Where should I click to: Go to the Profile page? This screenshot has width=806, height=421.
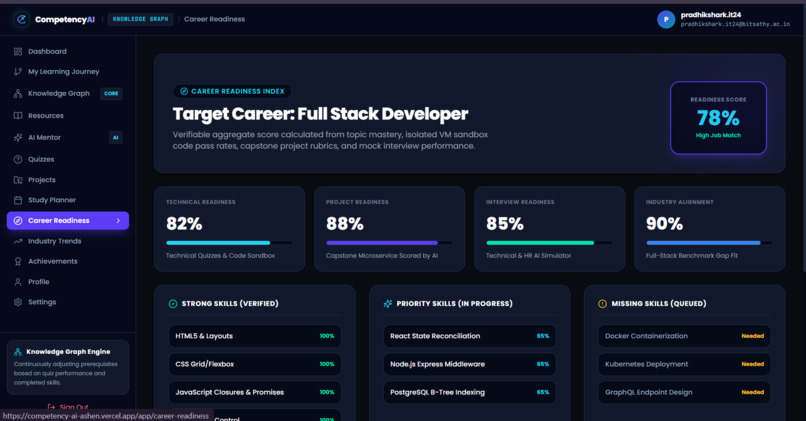pos(68,282)
